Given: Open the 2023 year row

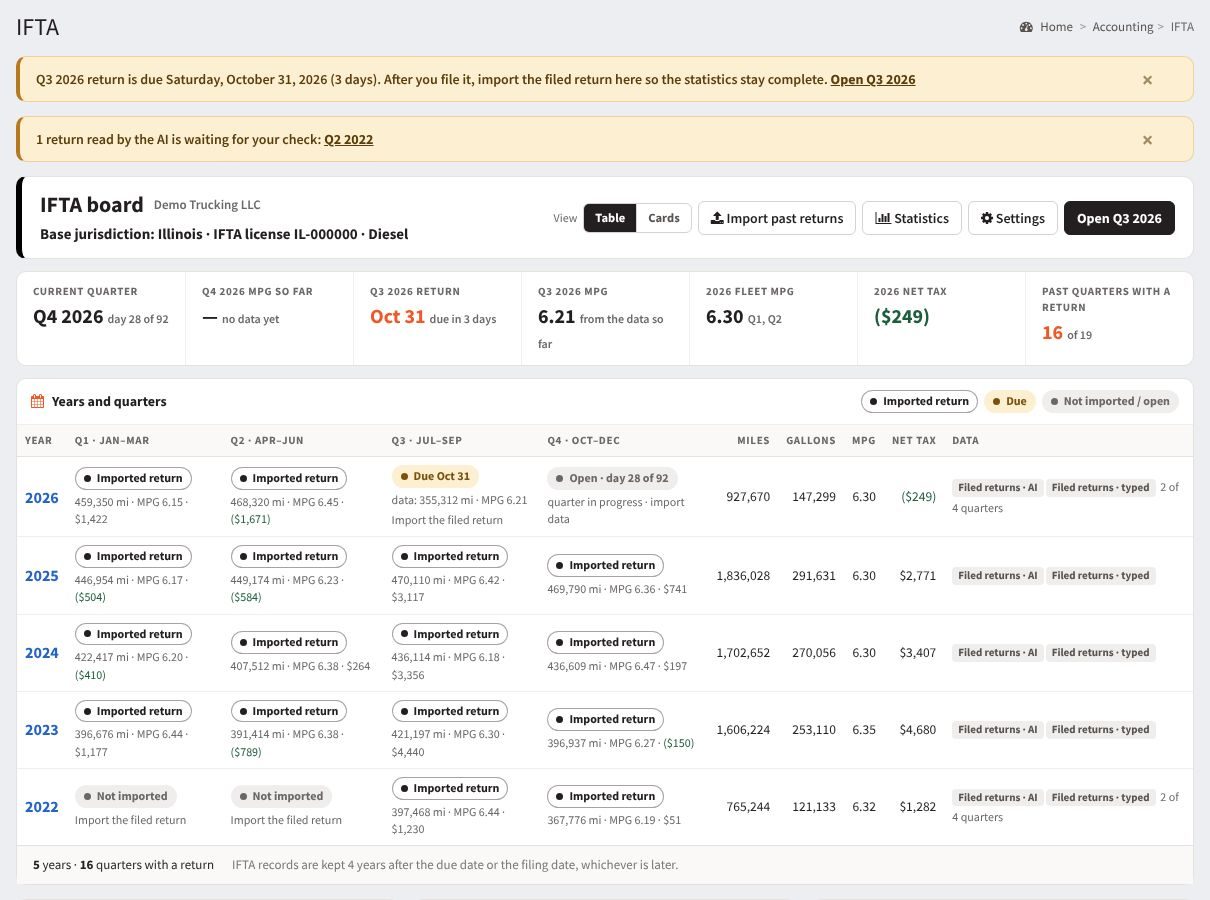Looking at the screenshot, I should [42, 730].
